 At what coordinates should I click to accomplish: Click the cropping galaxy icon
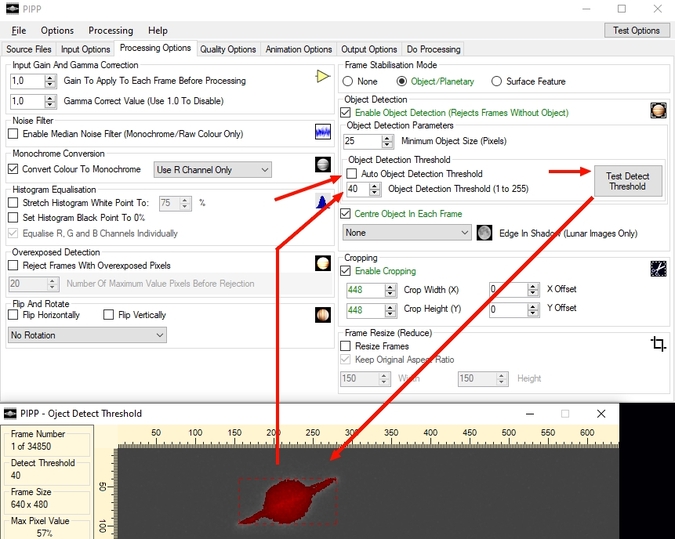coord(657,268)
